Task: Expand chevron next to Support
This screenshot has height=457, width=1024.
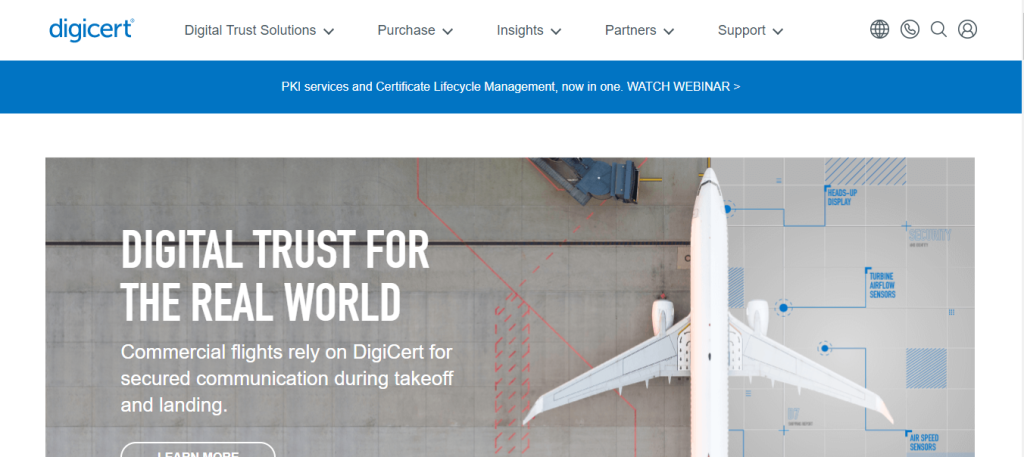Action: (778, 31)
